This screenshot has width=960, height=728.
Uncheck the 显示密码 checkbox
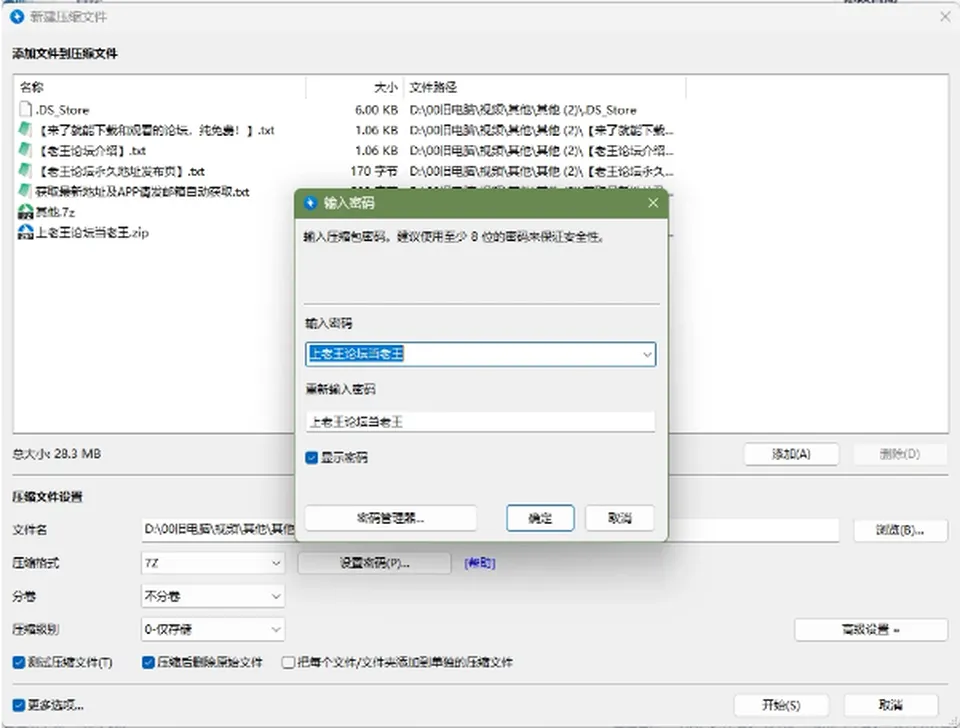pyautogui.click(x=312, y=457)
